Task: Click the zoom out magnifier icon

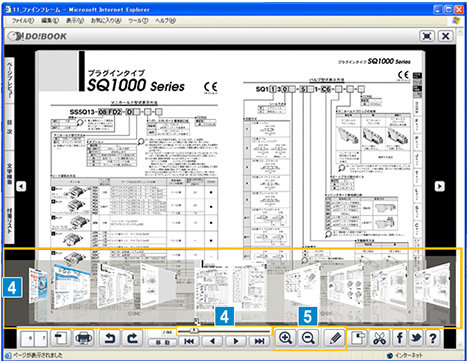Action: tap(308, 338)
